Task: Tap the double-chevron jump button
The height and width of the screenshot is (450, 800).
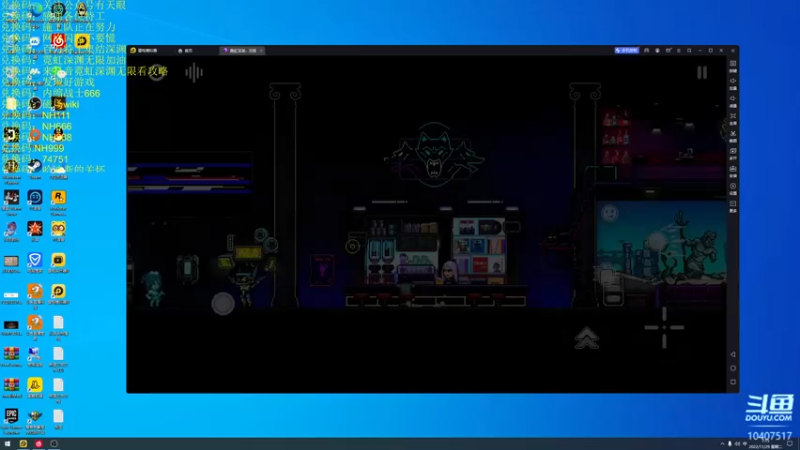Action: 587,337
